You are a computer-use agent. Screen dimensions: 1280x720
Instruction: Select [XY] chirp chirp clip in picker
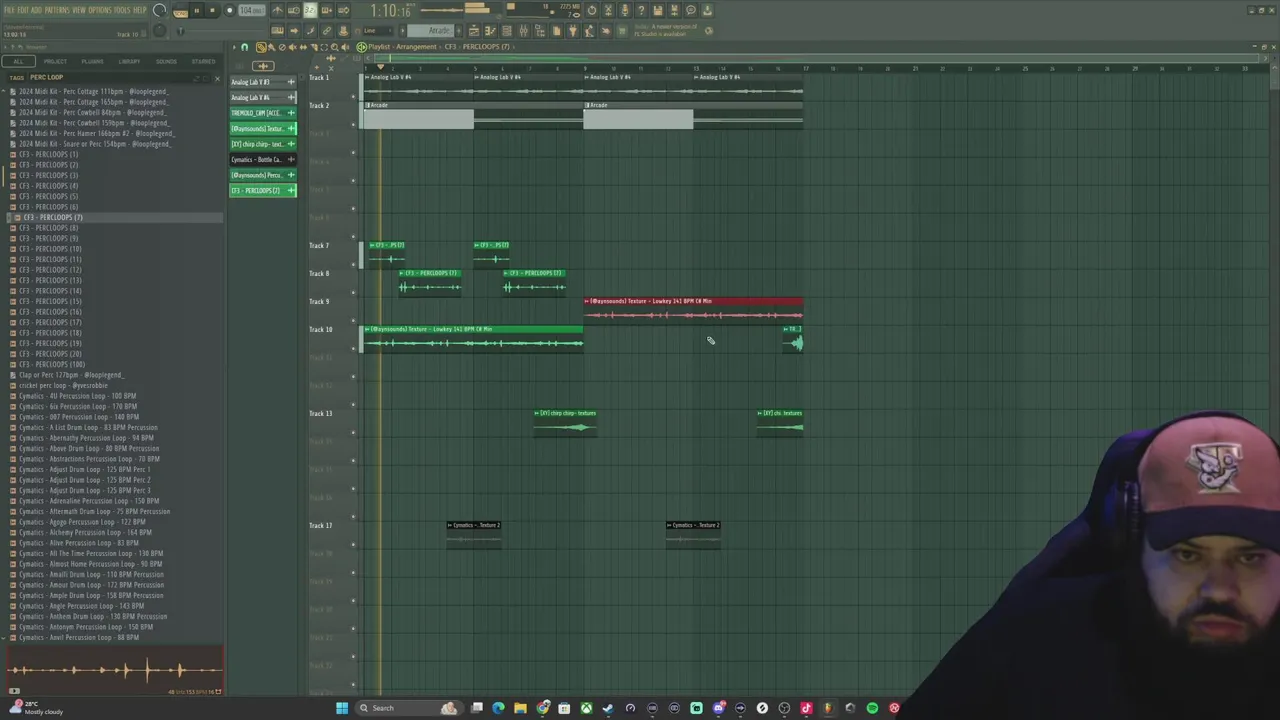click(x=263, y=144)
